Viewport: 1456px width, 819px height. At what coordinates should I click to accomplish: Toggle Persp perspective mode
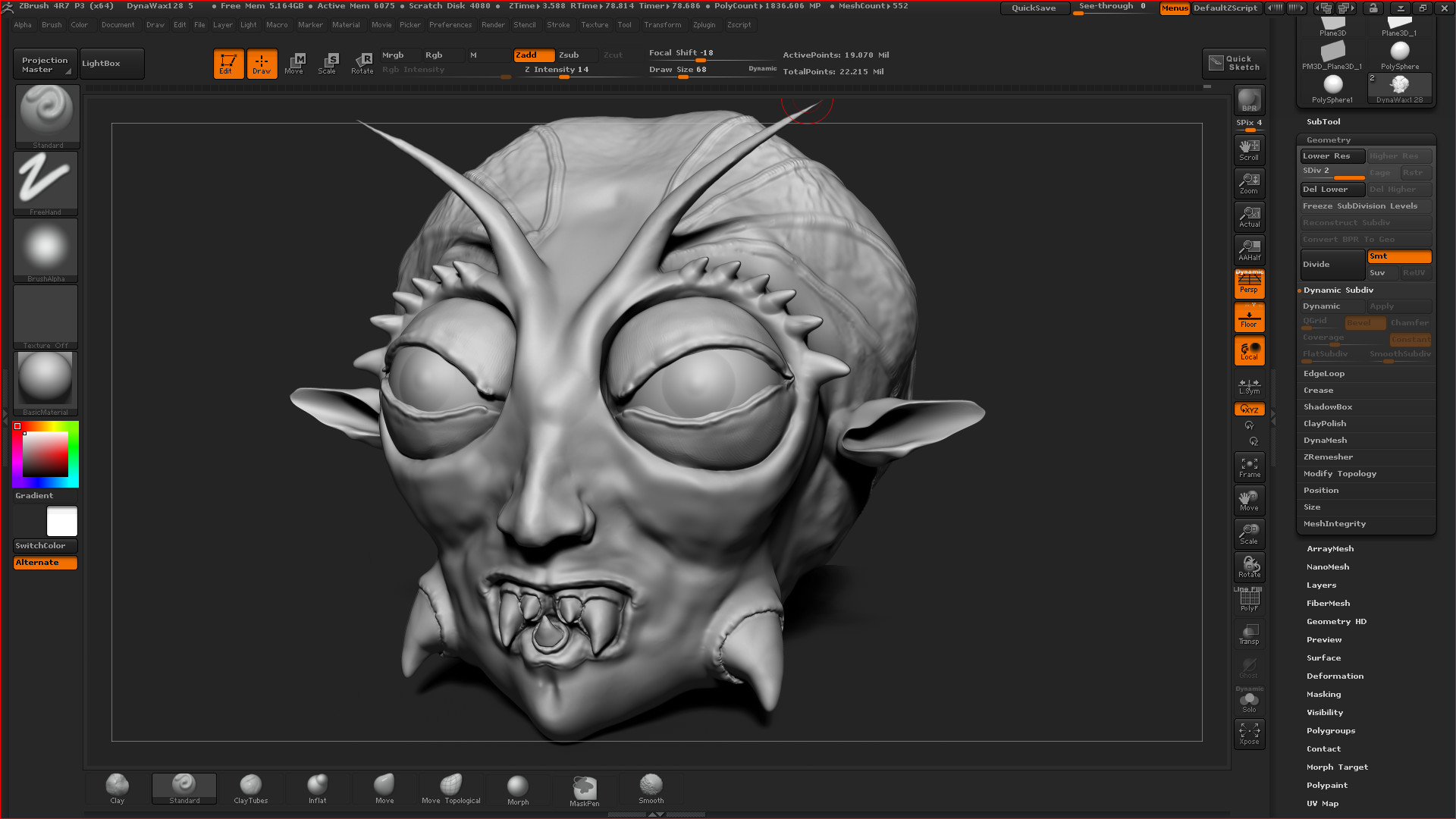[x=1249, y=284]
